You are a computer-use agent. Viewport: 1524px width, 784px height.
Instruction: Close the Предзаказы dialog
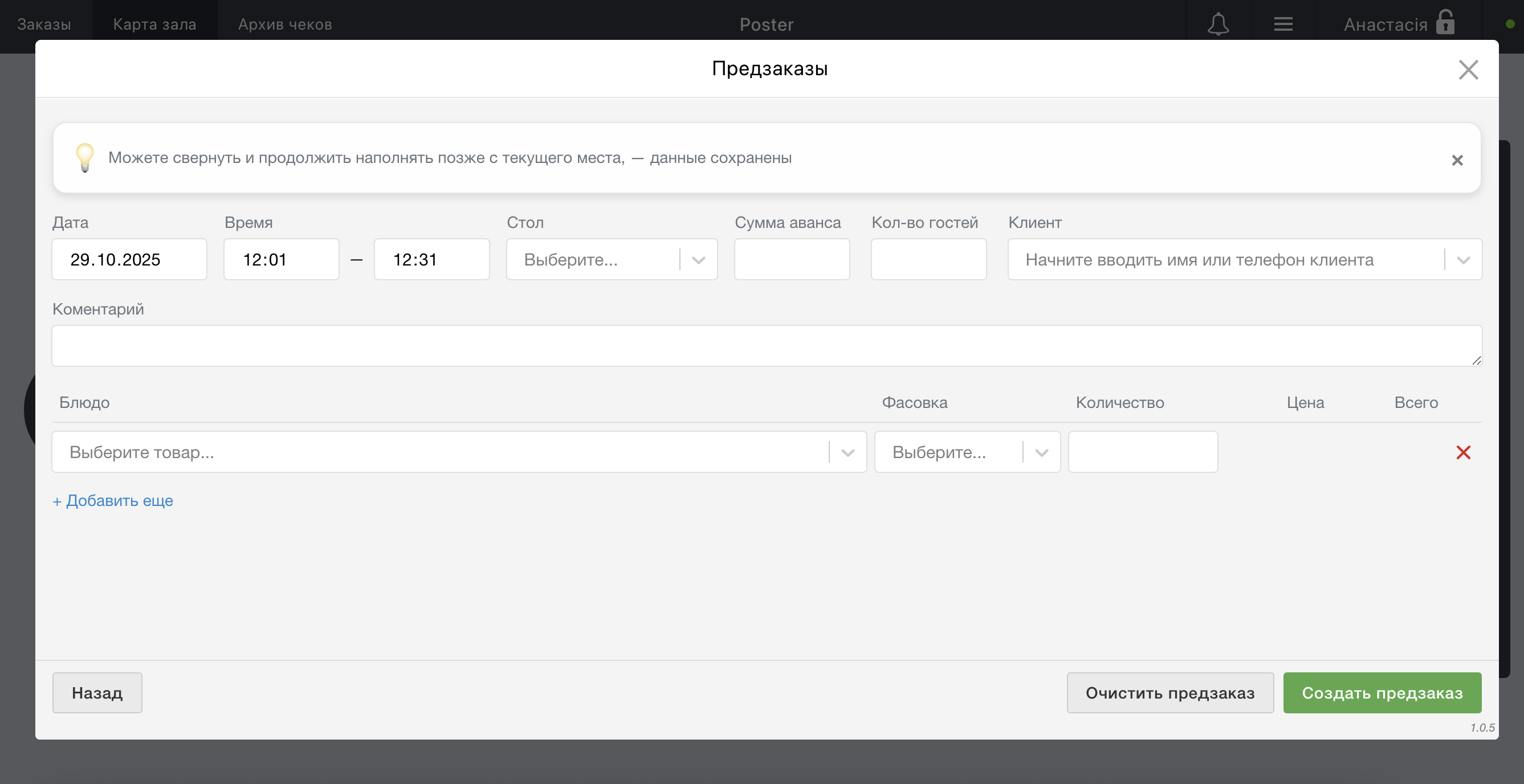pyautogui.click(x=1468, y=70)
